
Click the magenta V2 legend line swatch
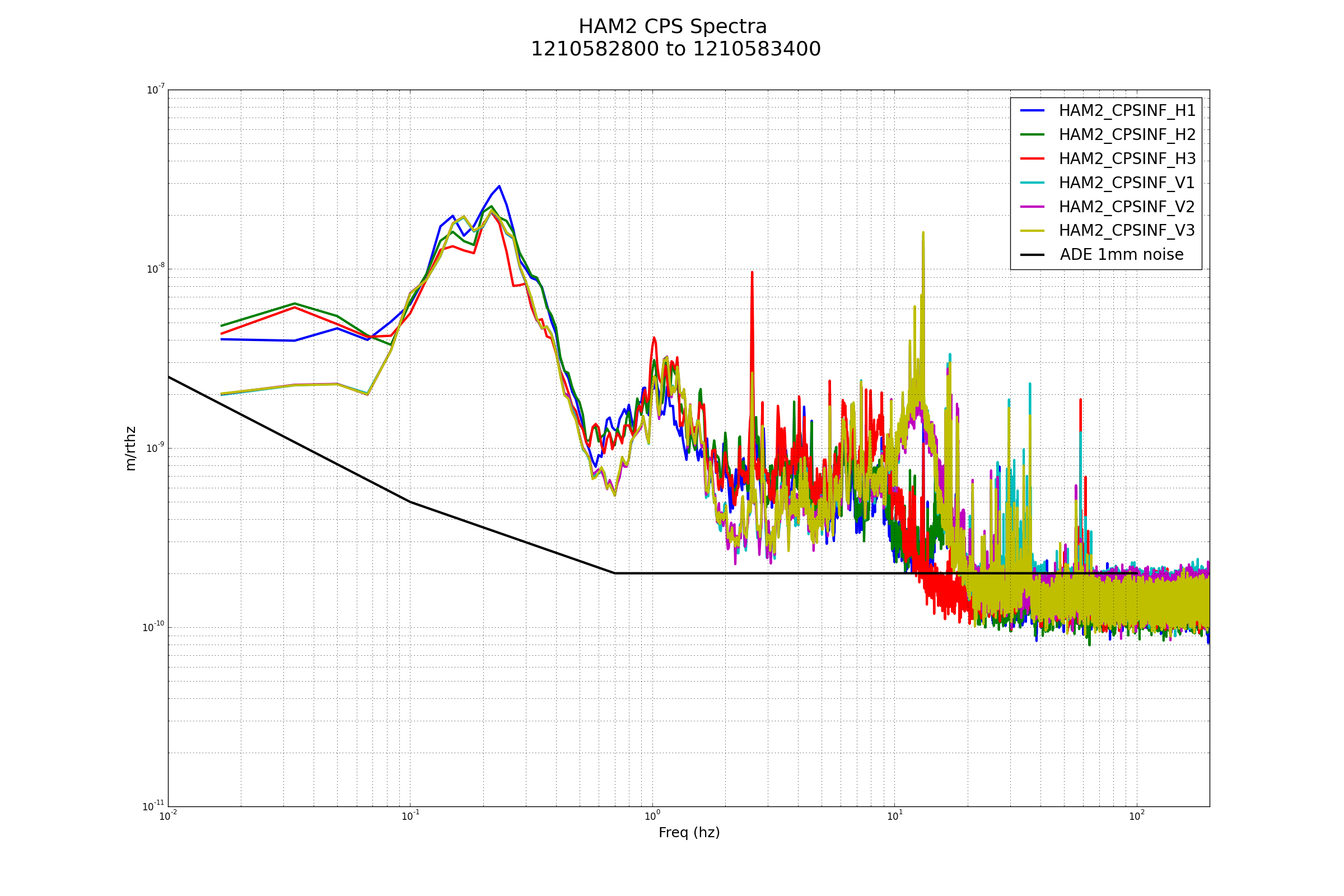[x=1033, y=206]
